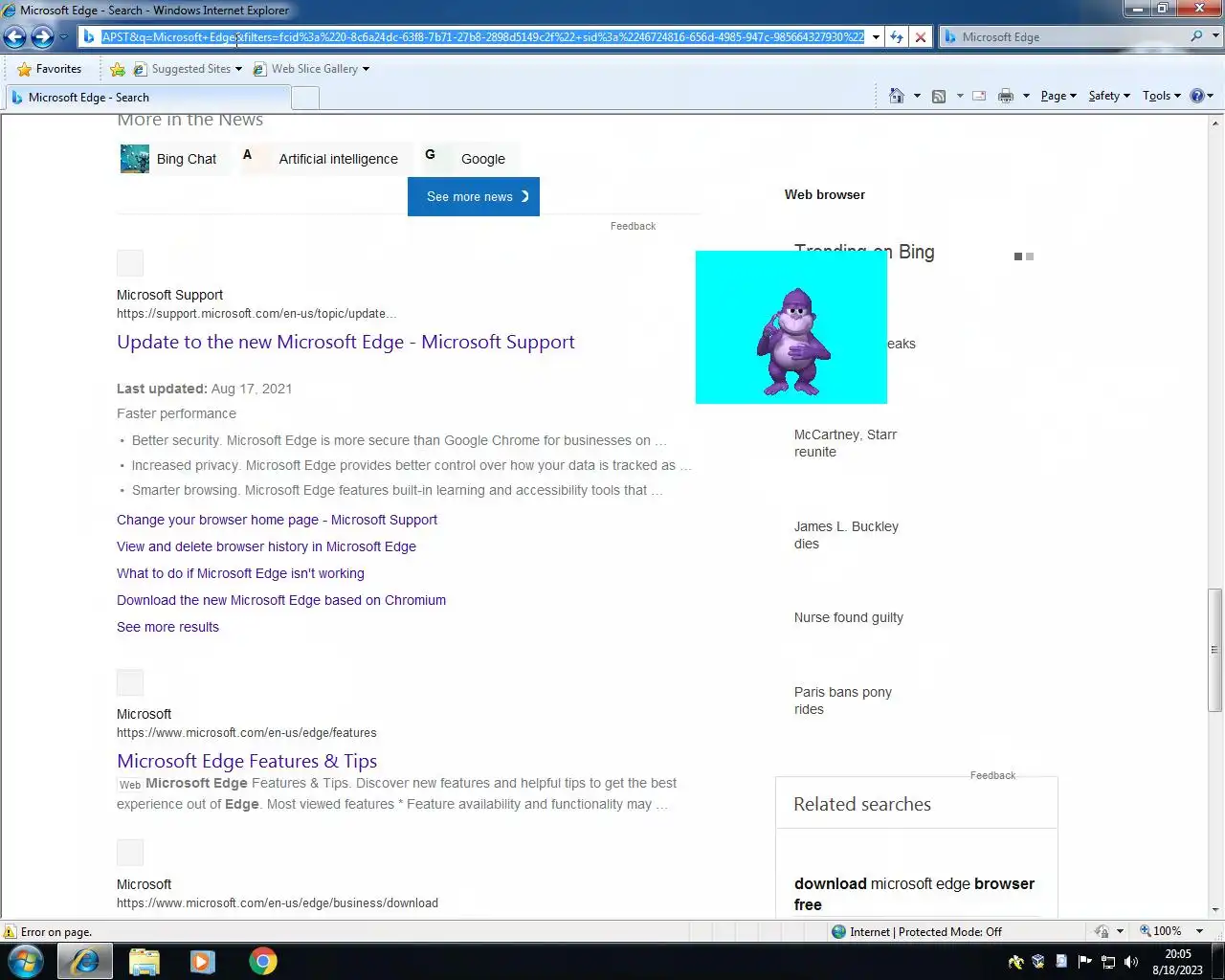Click Feedback above Related searches

pyautogui.click(x=992, y=775)
